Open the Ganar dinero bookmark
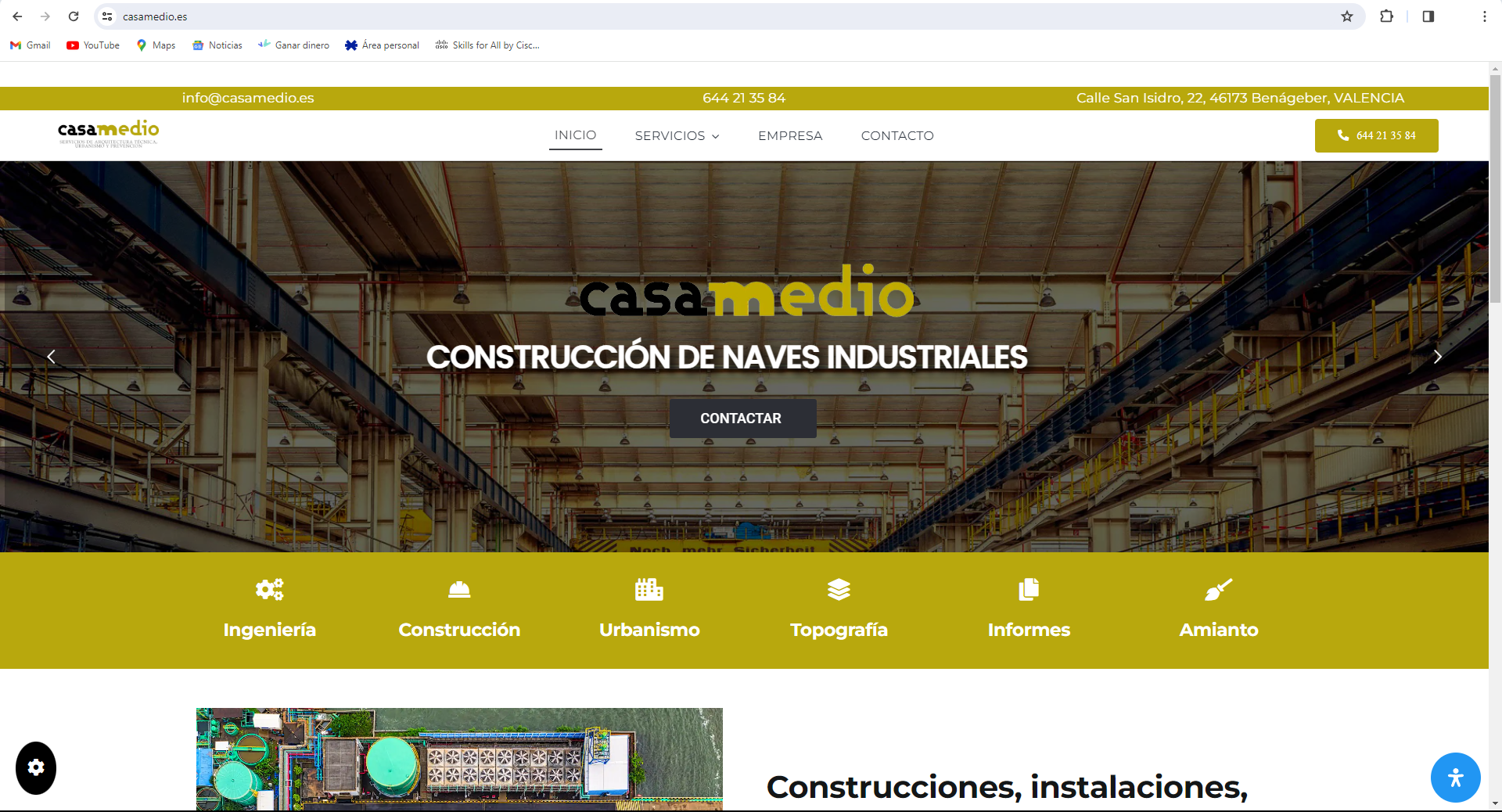This screenshot has height=812, width=1502. click(293, 45)
